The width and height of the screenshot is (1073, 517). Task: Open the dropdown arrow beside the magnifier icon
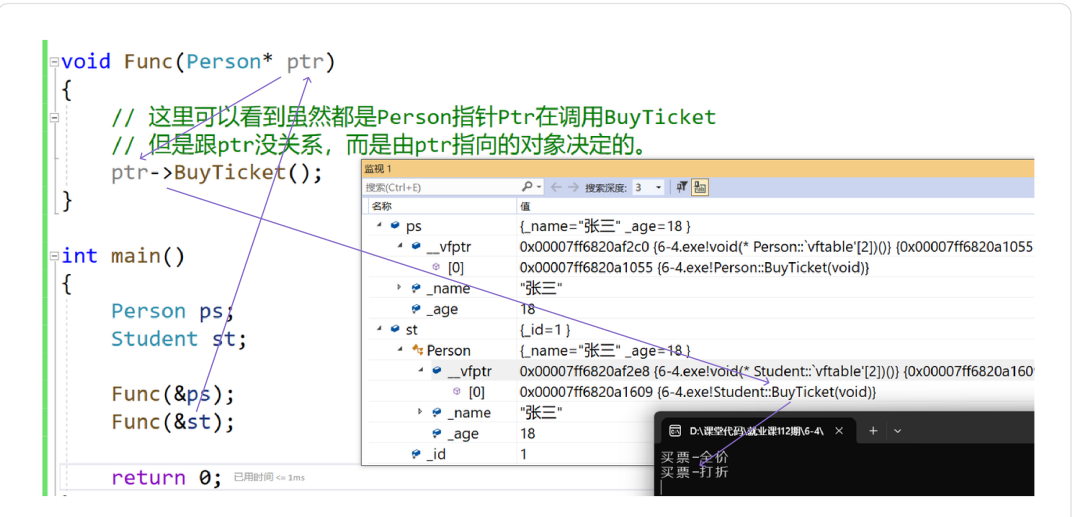[x=539, y=187]
